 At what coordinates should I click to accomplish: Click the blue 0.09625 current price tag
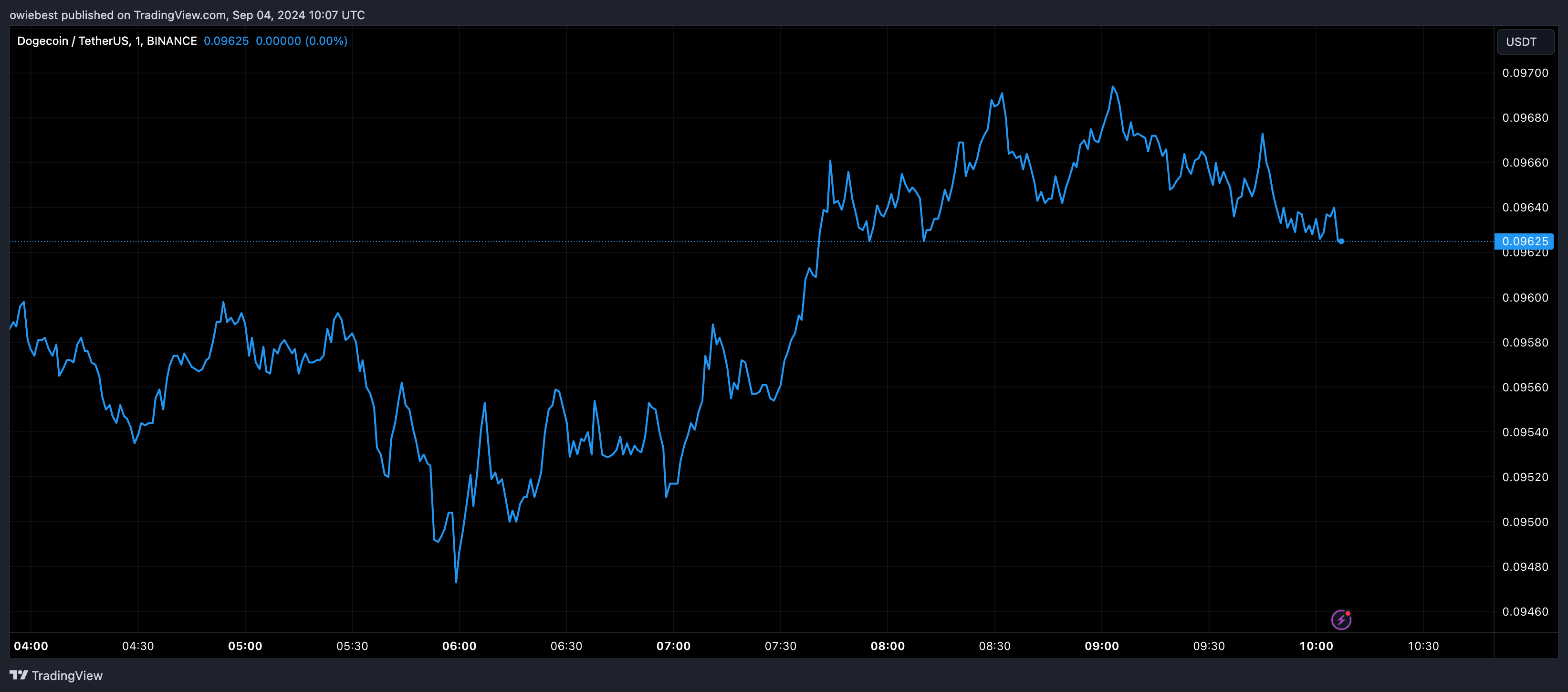click(1524, 241)
